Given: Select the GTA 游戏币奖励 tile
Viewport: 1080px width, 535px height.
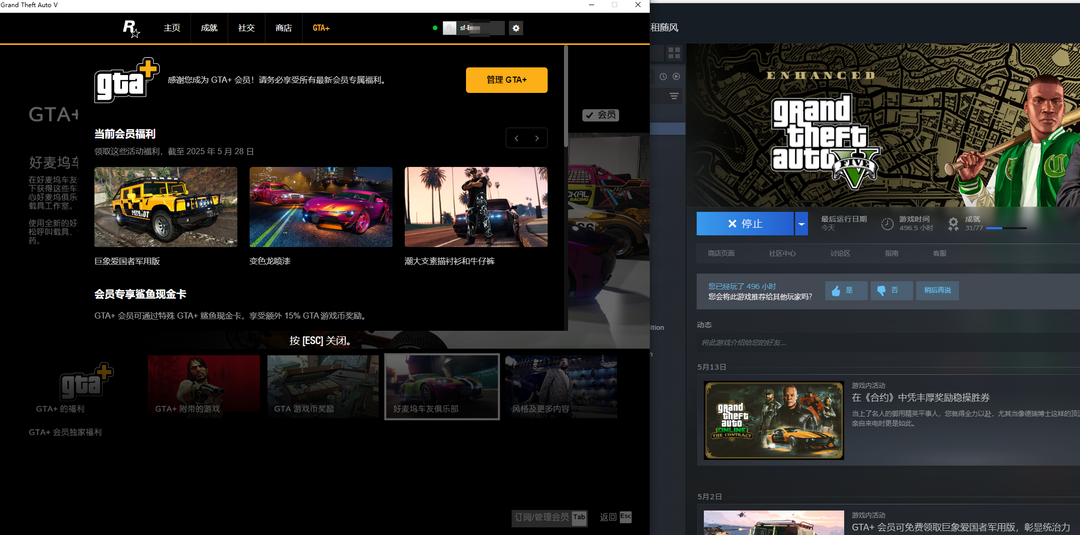Looking at the screenshot, I should click(323, 386).
